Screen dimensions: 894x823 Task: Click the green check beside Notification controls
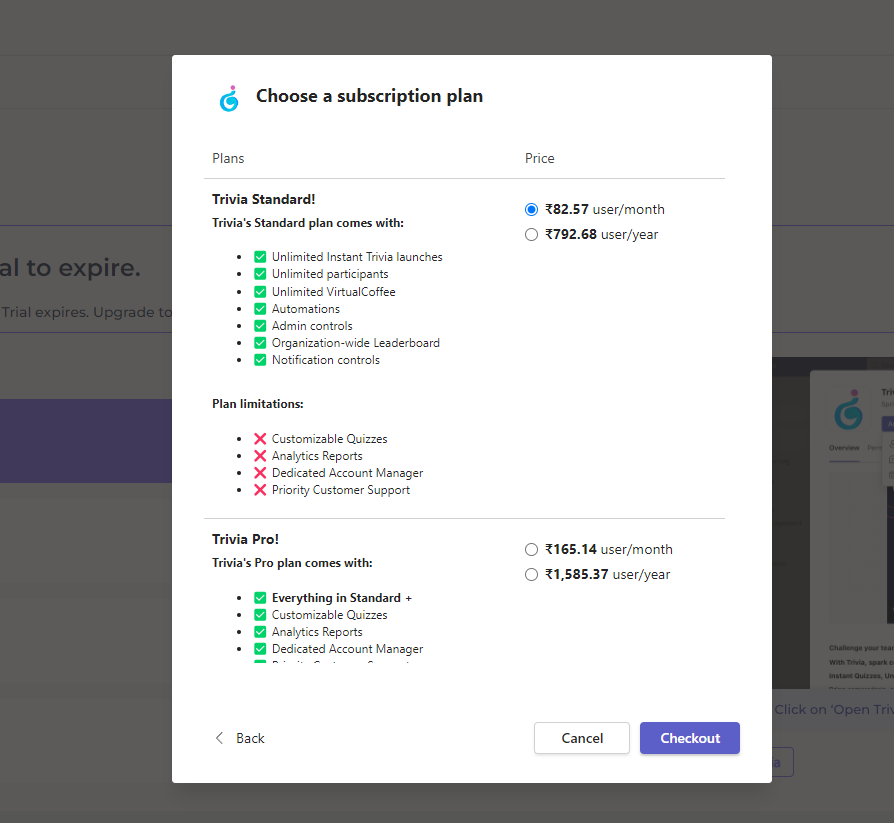tap(260, 360)
